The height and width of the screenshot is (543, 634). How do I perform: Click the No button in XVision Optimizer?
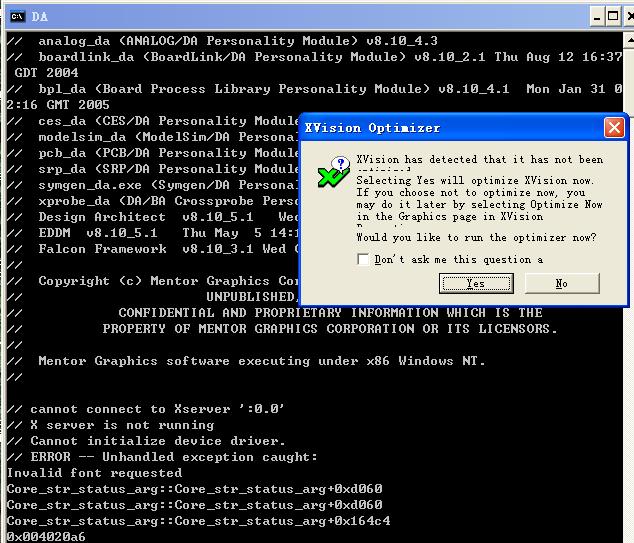562,283
